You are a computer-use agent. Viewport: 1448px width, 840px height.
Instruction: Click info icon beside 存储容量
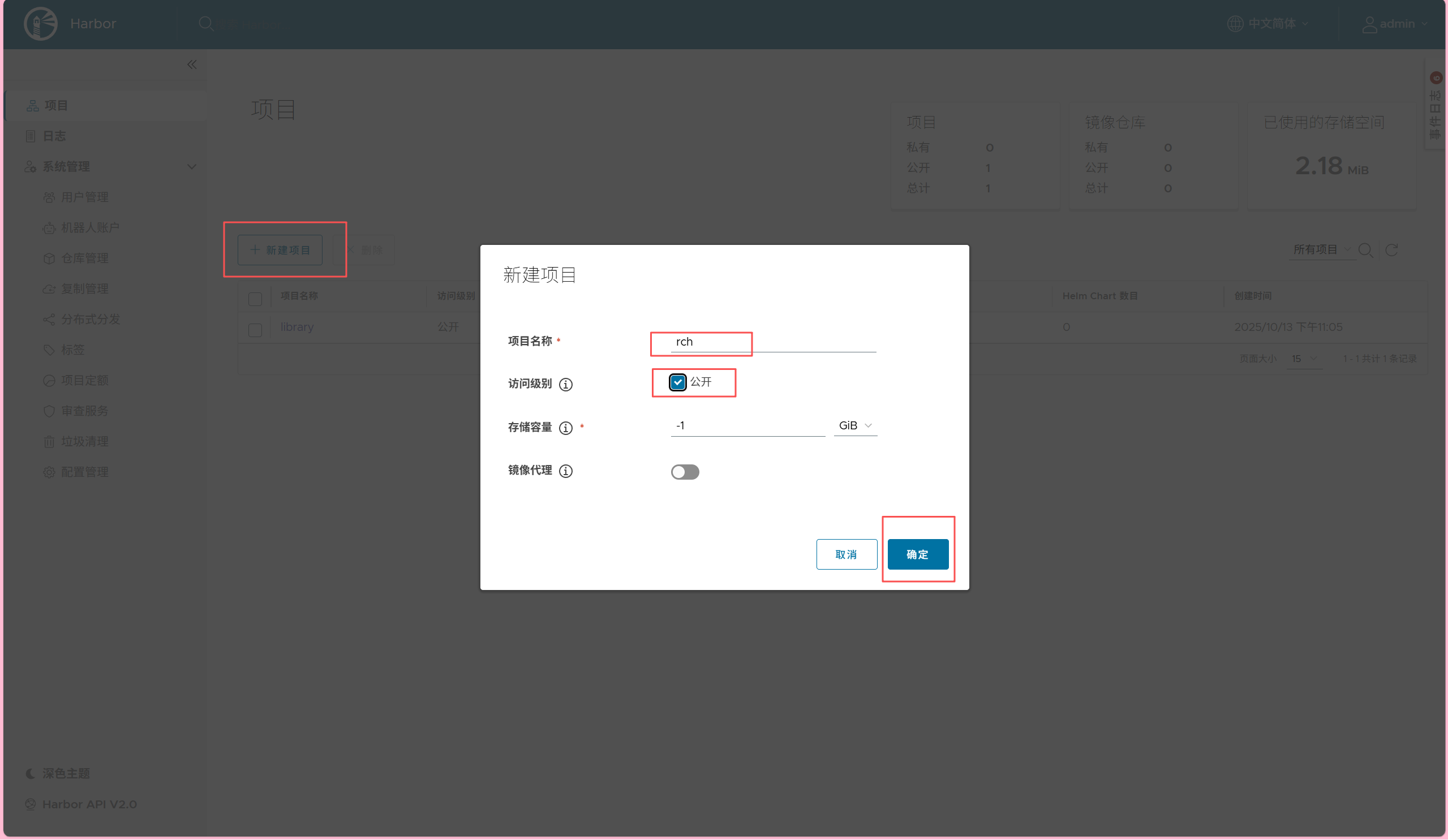click(565, 428)
